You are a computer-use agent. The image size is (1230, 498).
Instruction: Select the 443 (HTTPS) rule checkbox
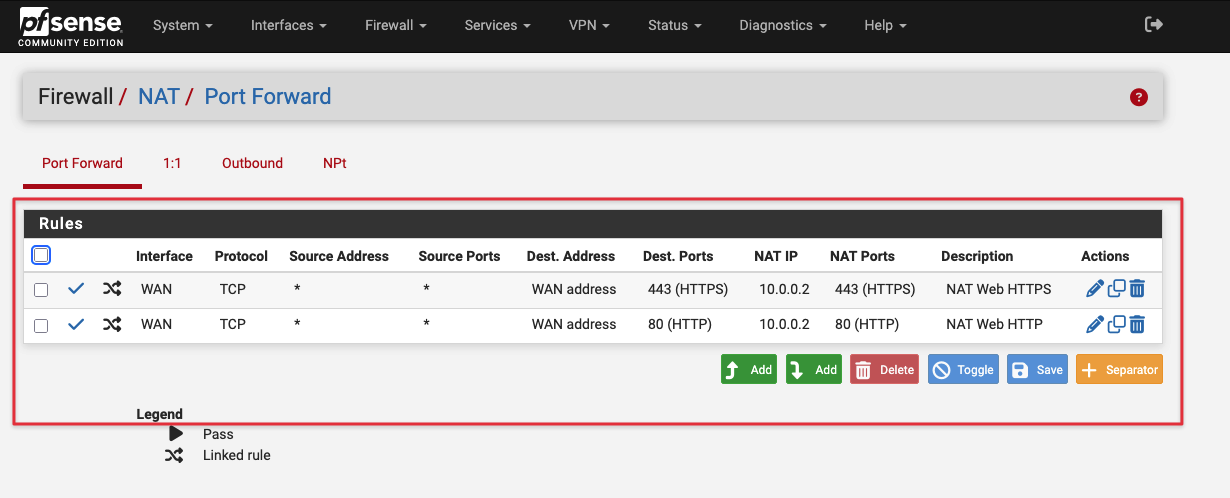point(41,290)
